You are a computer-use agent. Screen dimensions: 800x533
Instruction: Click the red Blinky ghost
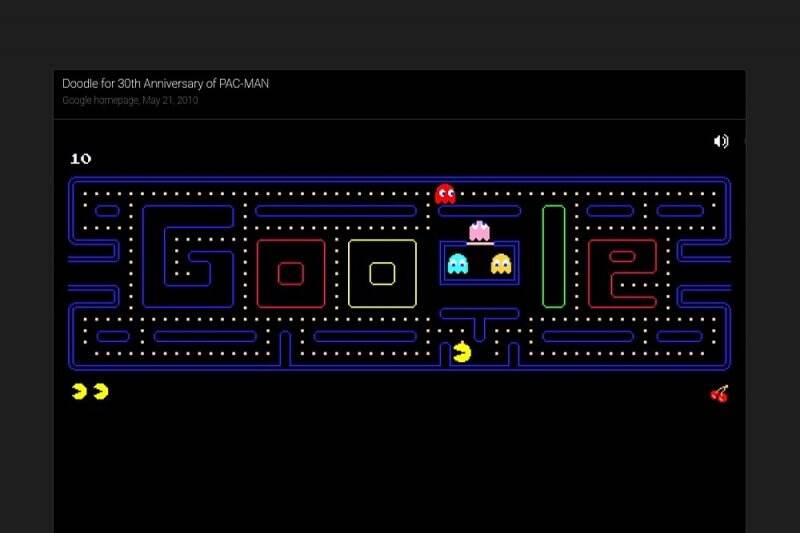click(x=445, y=194)
